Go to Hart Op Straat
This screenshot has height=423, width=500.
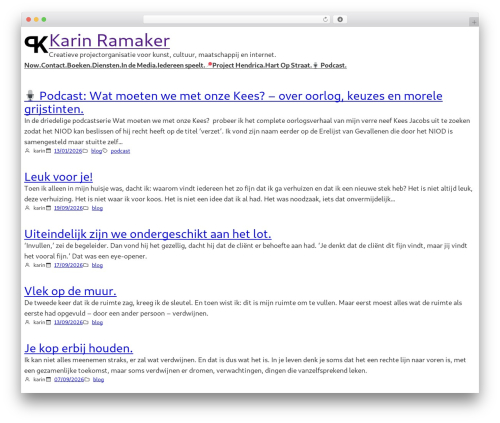coord(288,65)
